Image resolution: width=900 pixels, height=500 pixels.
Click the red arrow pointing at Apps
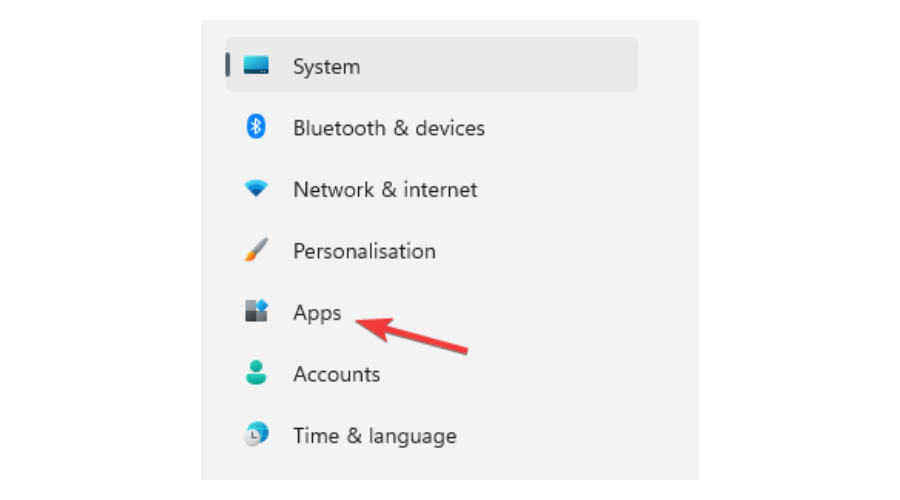point(412,336)
